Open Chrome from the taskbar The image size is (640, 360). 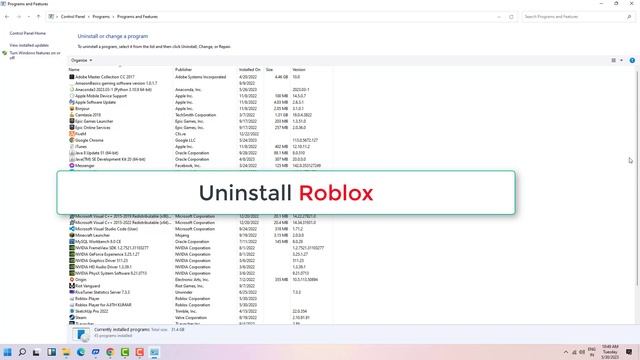click(x=110, y=352)
